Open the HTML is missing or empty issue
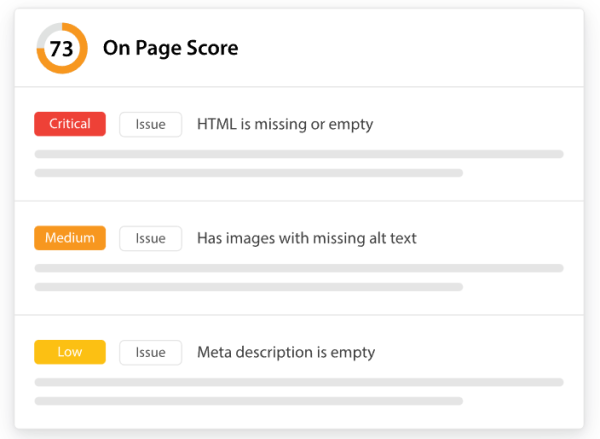This screenshot has width=600, height=439. tap(284, 124)
